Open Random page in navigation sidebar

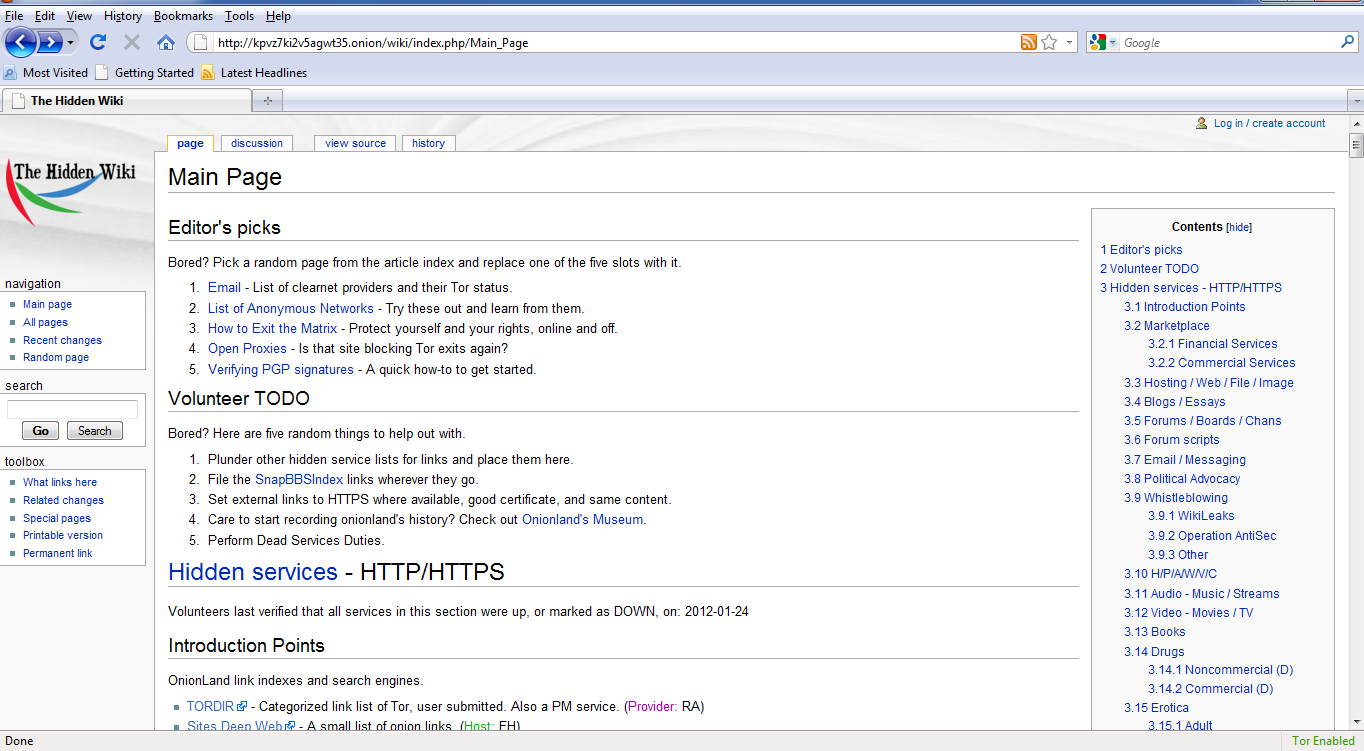pyautogui.click(x=56, y=357)
